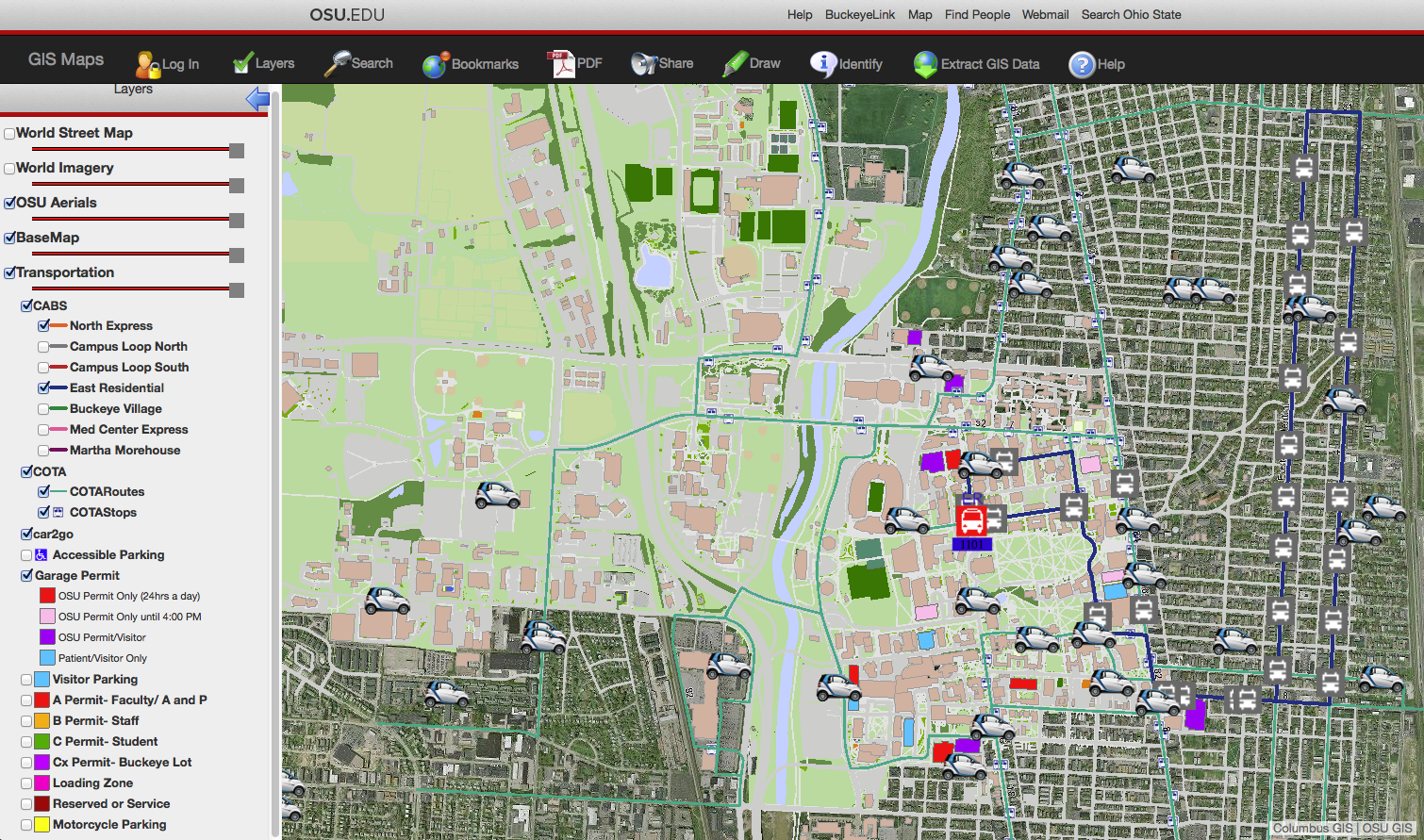Open the Search magnifier tool
This screenshot has height=840, width=1424.
(337, 63)
